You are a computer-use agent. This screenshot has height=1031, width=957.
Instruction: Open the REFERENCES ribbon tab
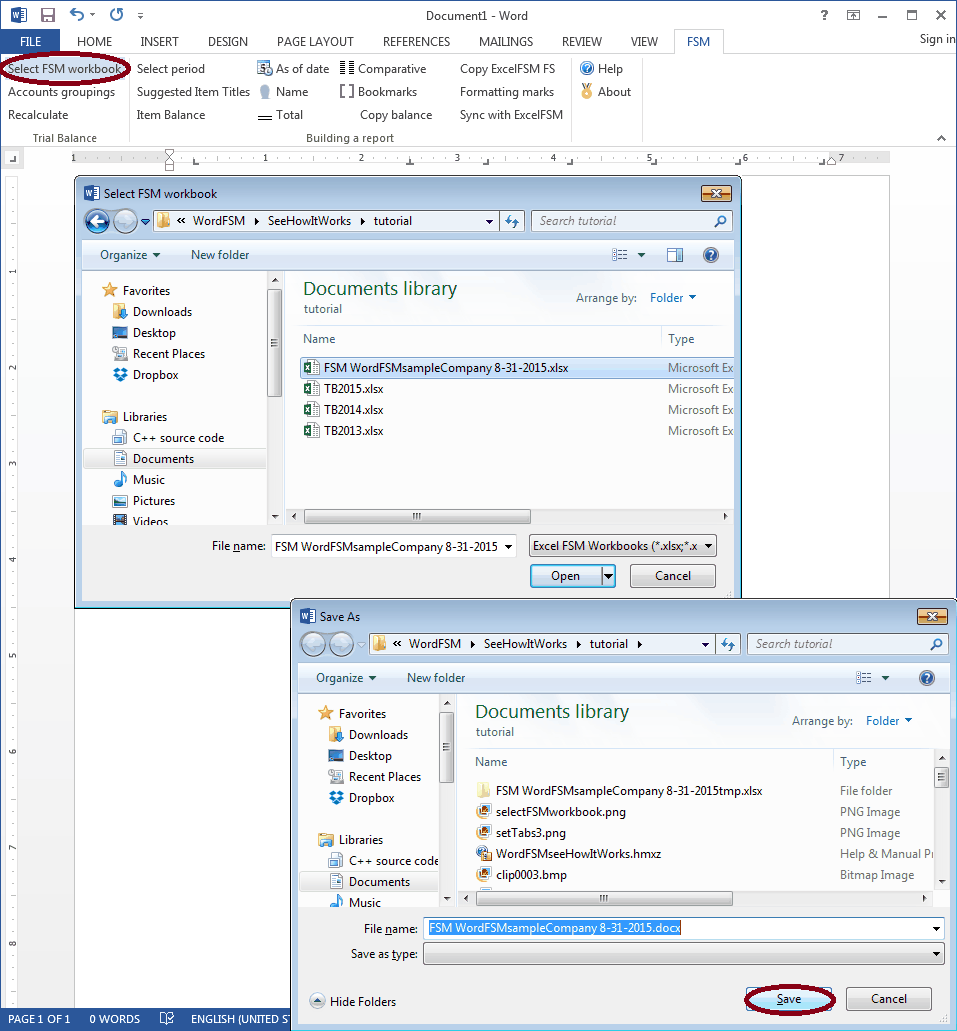416,41
